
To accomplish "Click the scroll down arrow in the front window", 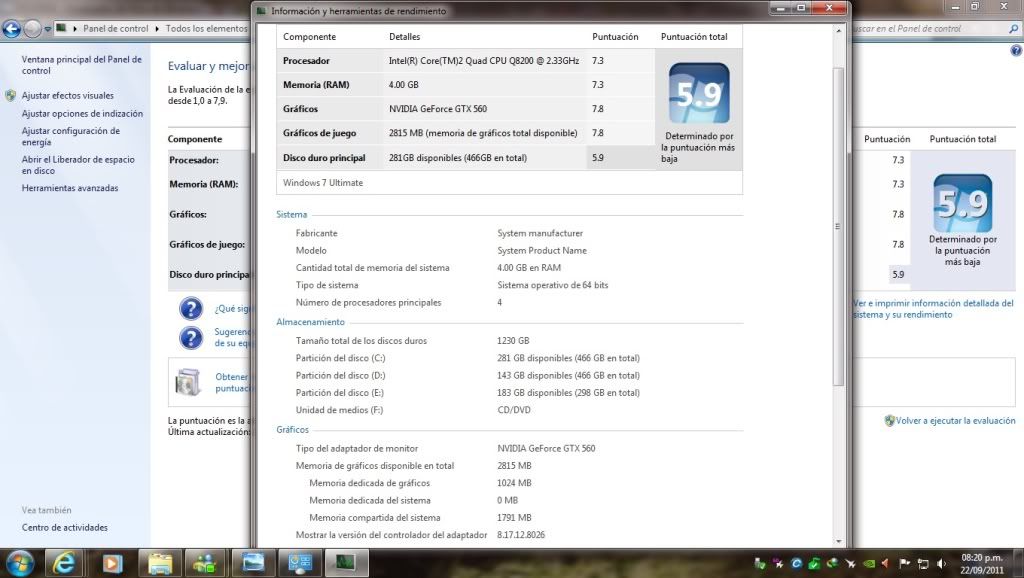I will (839, 541).
